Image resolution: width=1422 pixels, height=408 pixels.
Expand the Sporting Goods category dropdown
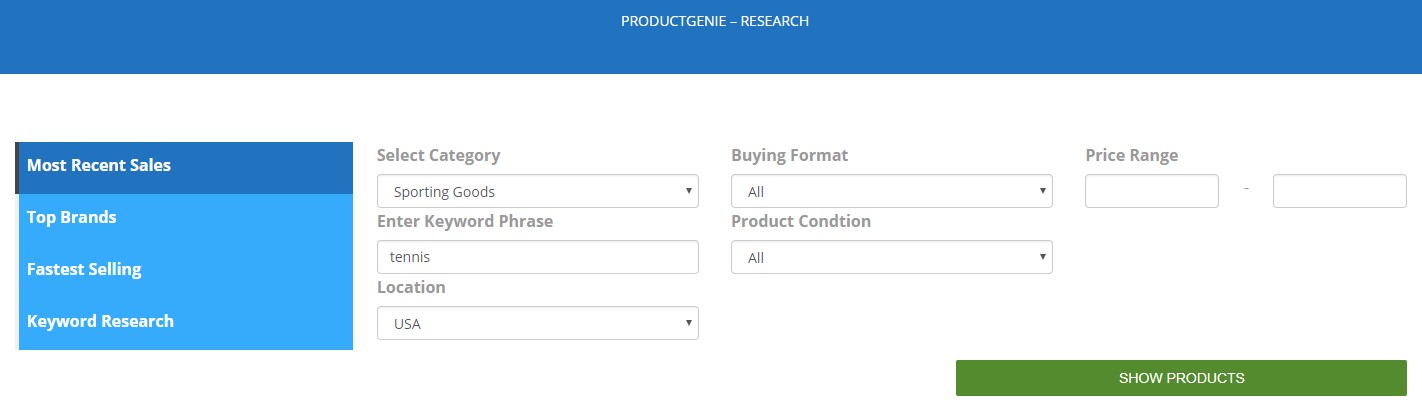537,192
